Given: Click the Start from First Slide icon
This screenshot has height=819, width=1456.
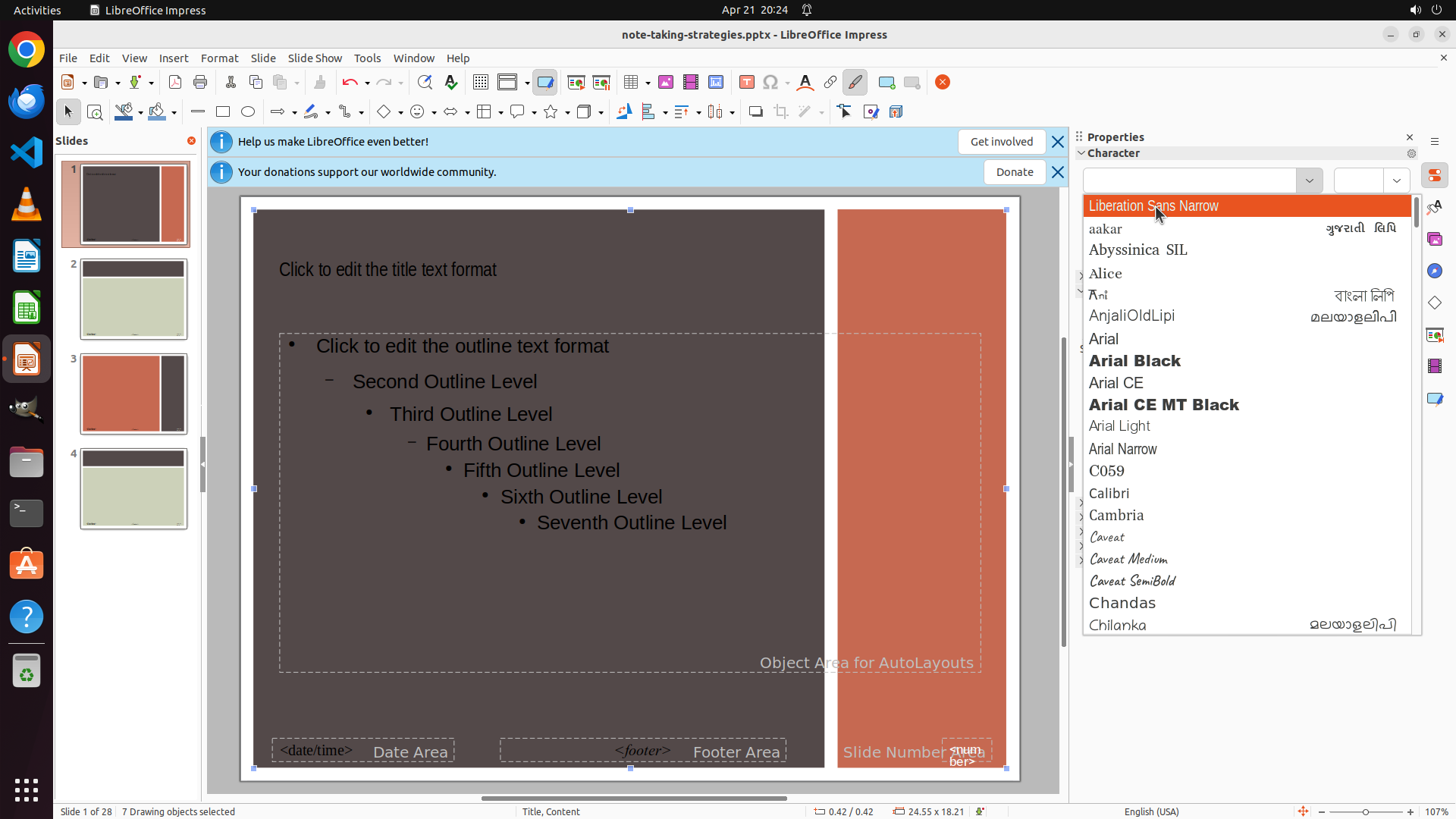Looking at the screenshot, I should click(576, 83).
